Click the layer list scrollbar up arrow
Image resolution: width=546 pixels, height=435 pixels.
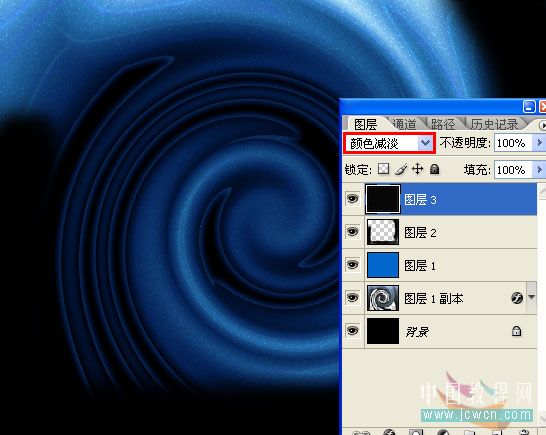[x=542, y=192]
